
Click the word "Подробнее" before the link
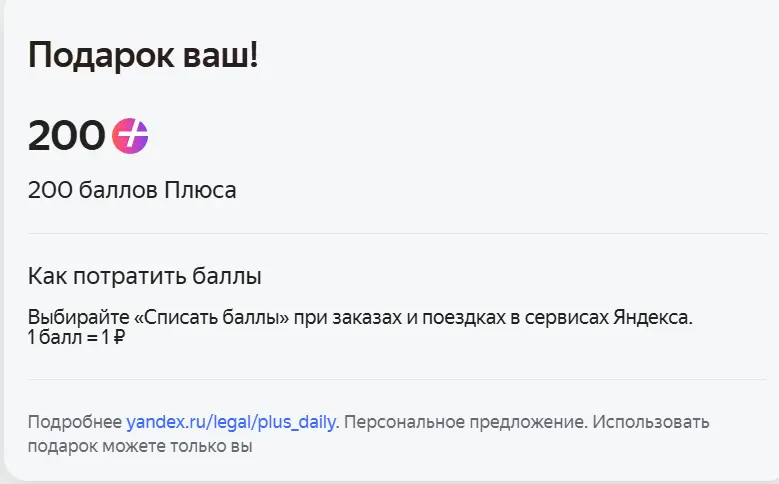[75, 422]
